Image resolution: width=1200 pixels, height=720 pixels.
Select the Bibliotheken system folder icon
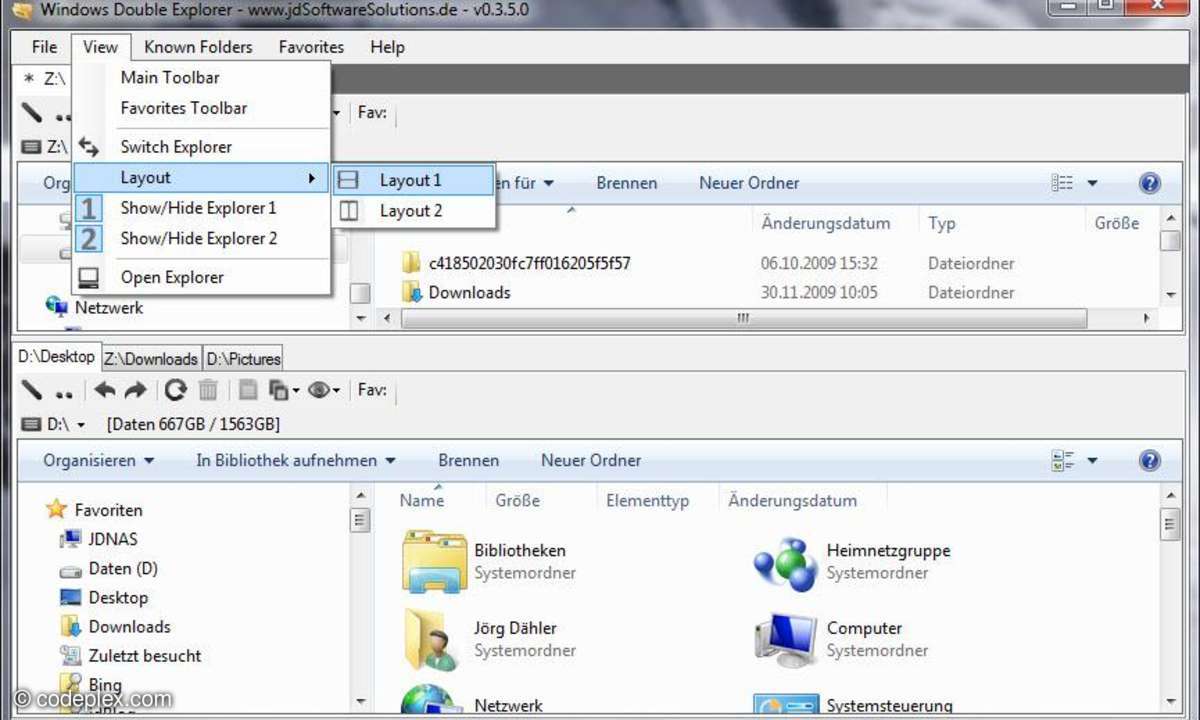[434, 561]
